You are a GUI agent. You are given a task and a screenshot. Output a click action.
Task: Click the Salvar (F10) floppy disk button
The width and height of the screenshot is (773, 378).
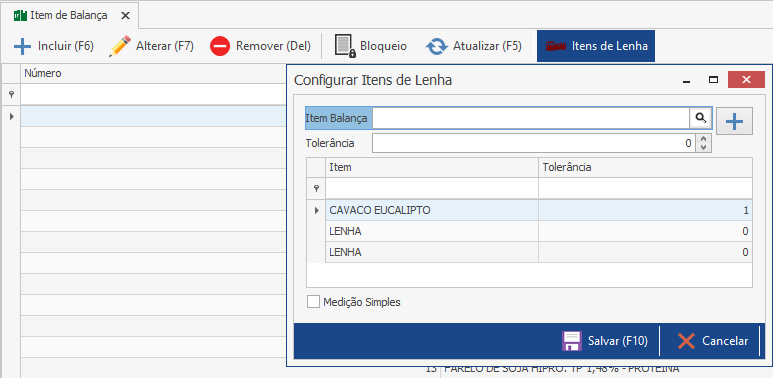pos(605,341)
